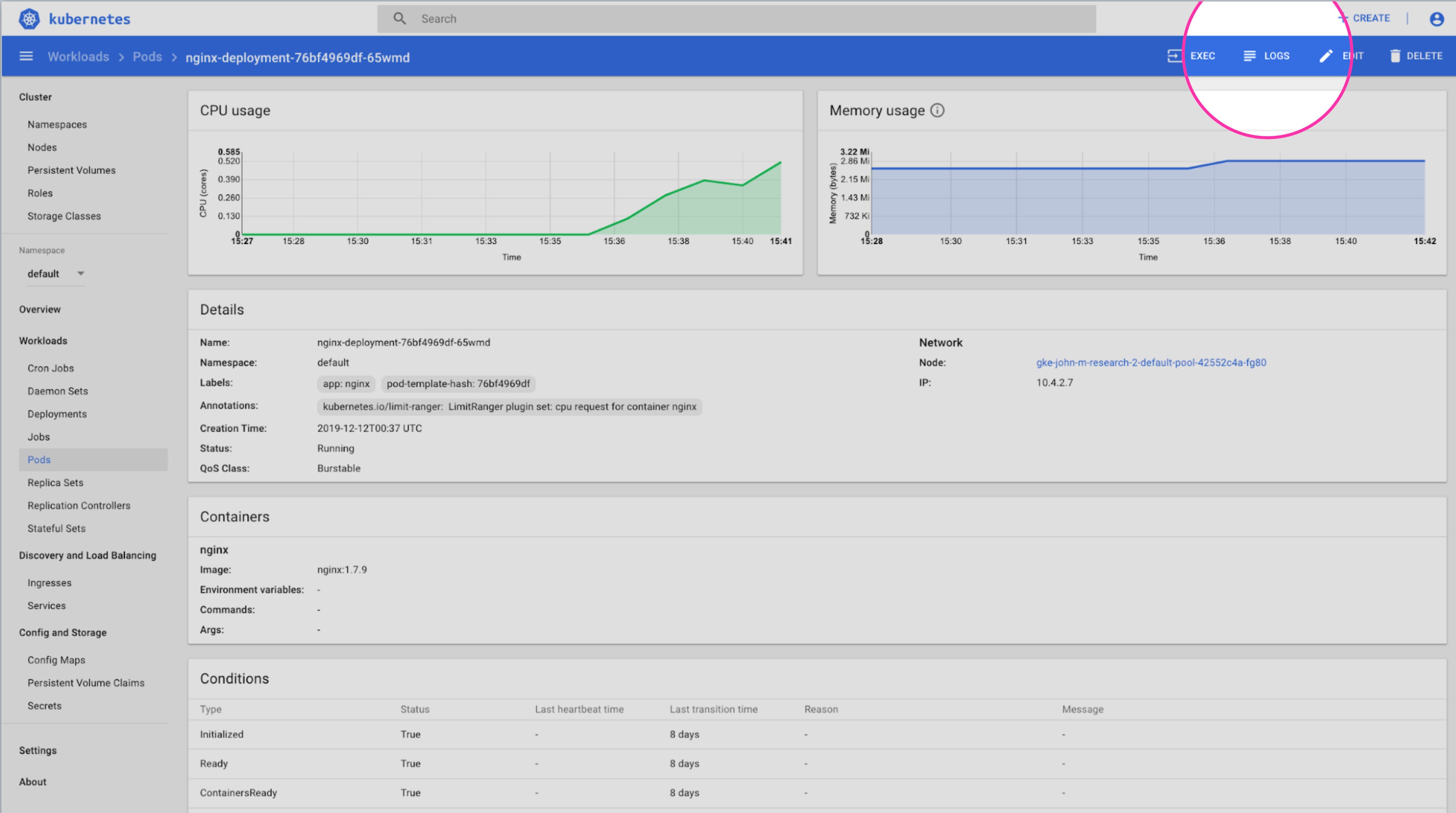Switch to Replica Sets in sidebar
Screen dimensions: 1456x813
tap(55, 482)
